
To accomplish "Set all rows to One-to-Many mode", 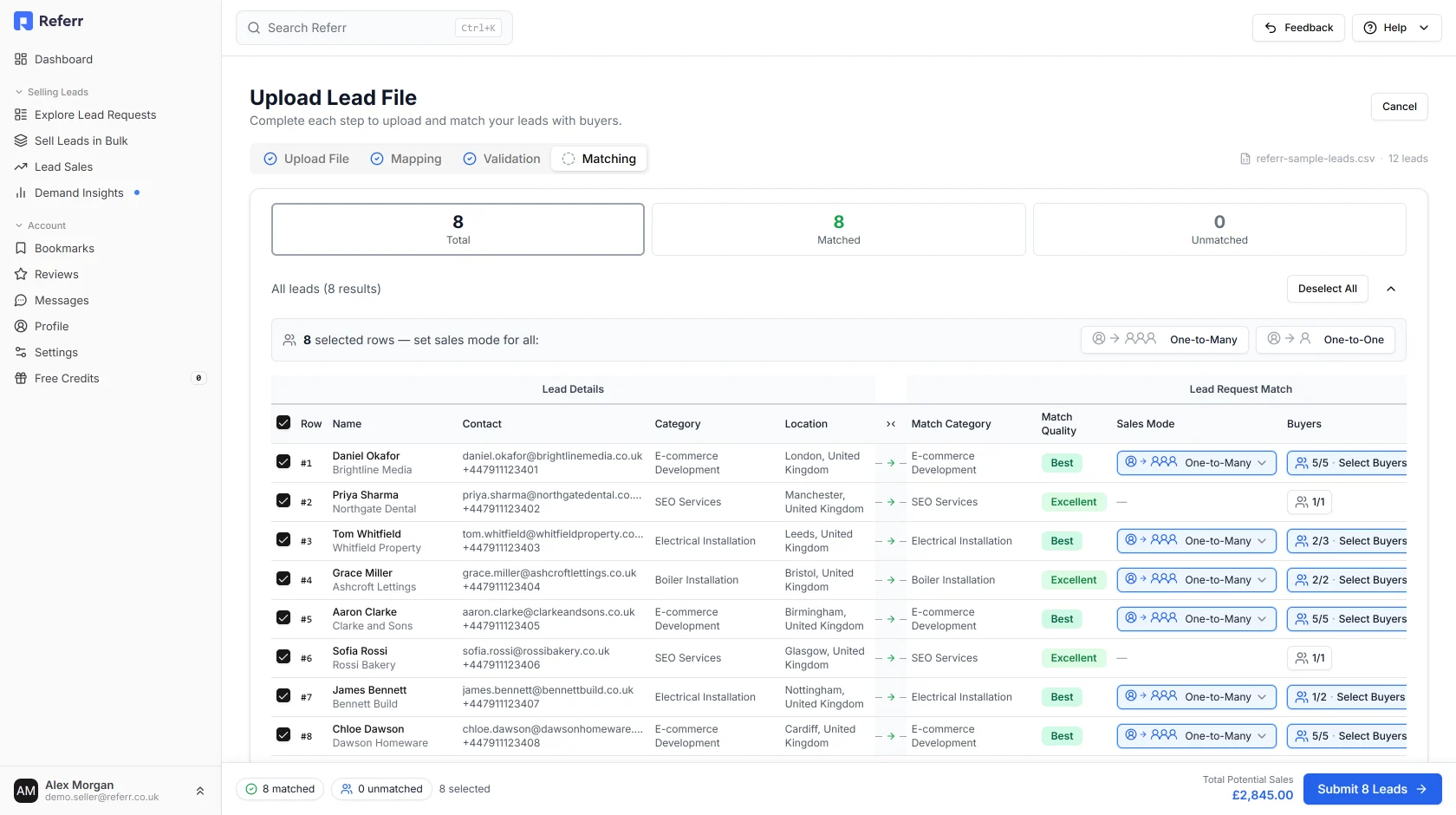I will point(1164,340).
